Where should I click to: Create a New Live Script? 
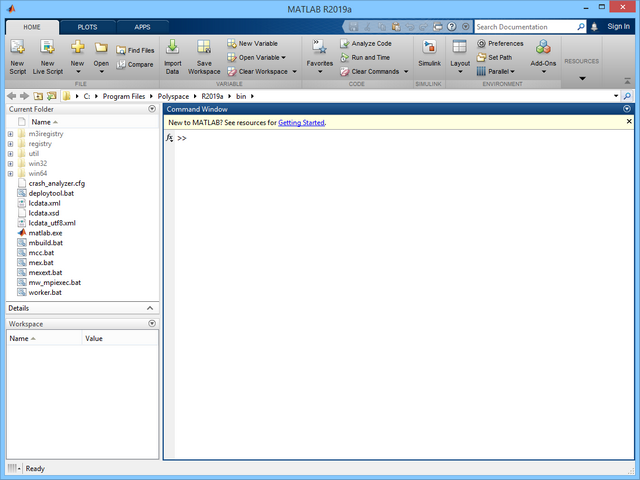click(48, 57)
